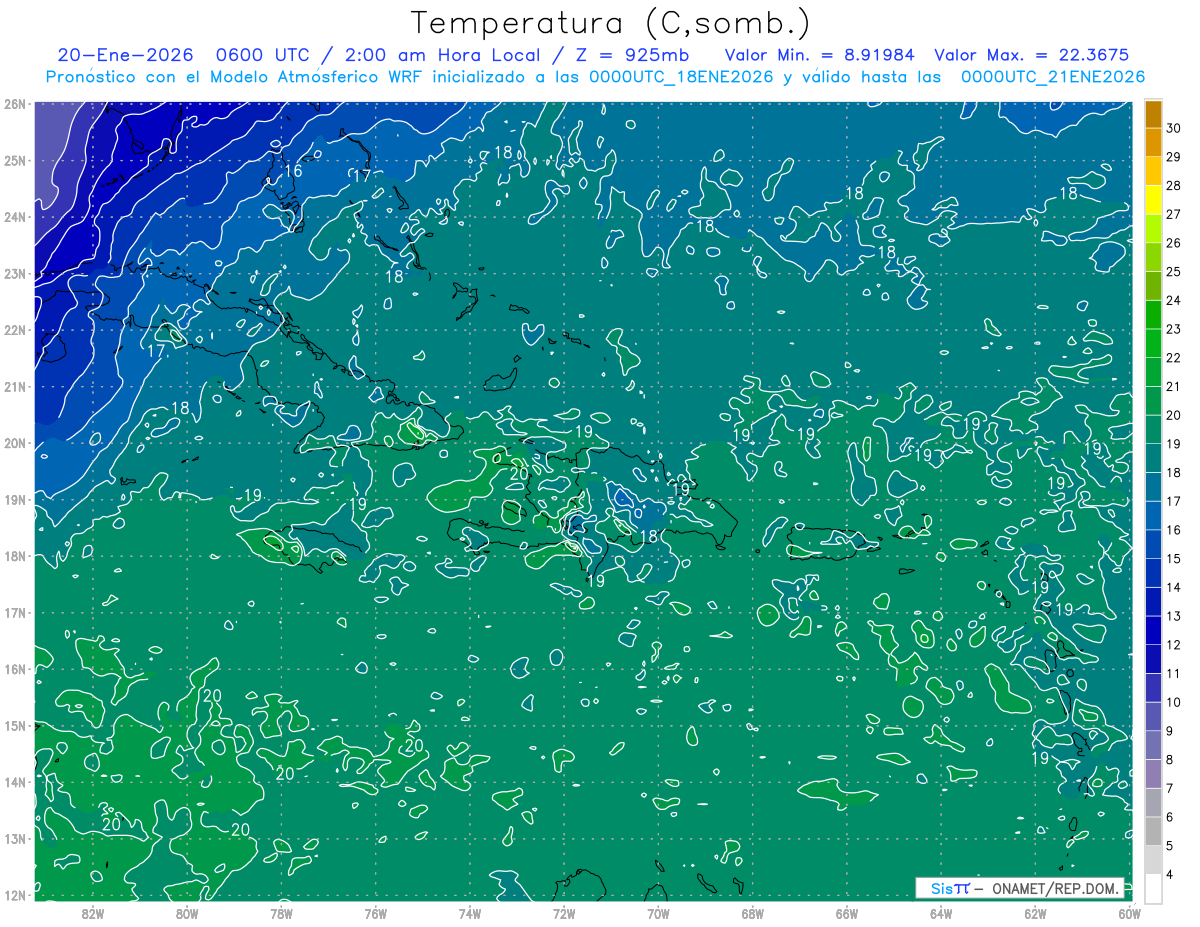Click the "12N" latitude axis label
This screenshot has width=1200, height=927.
tap(15, 895)
